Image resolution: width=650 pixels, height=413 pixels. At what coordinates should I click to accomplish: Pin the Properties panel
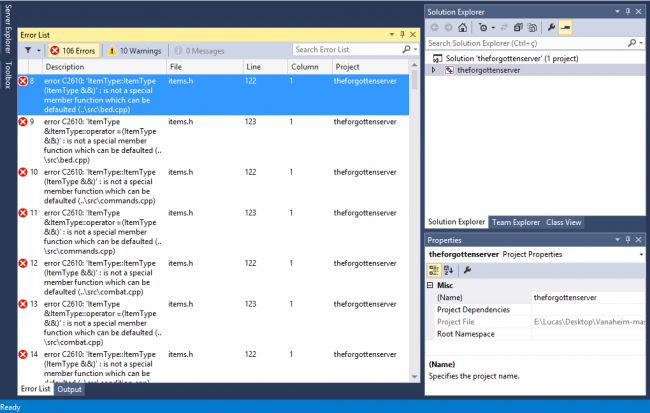coord(628,240)
